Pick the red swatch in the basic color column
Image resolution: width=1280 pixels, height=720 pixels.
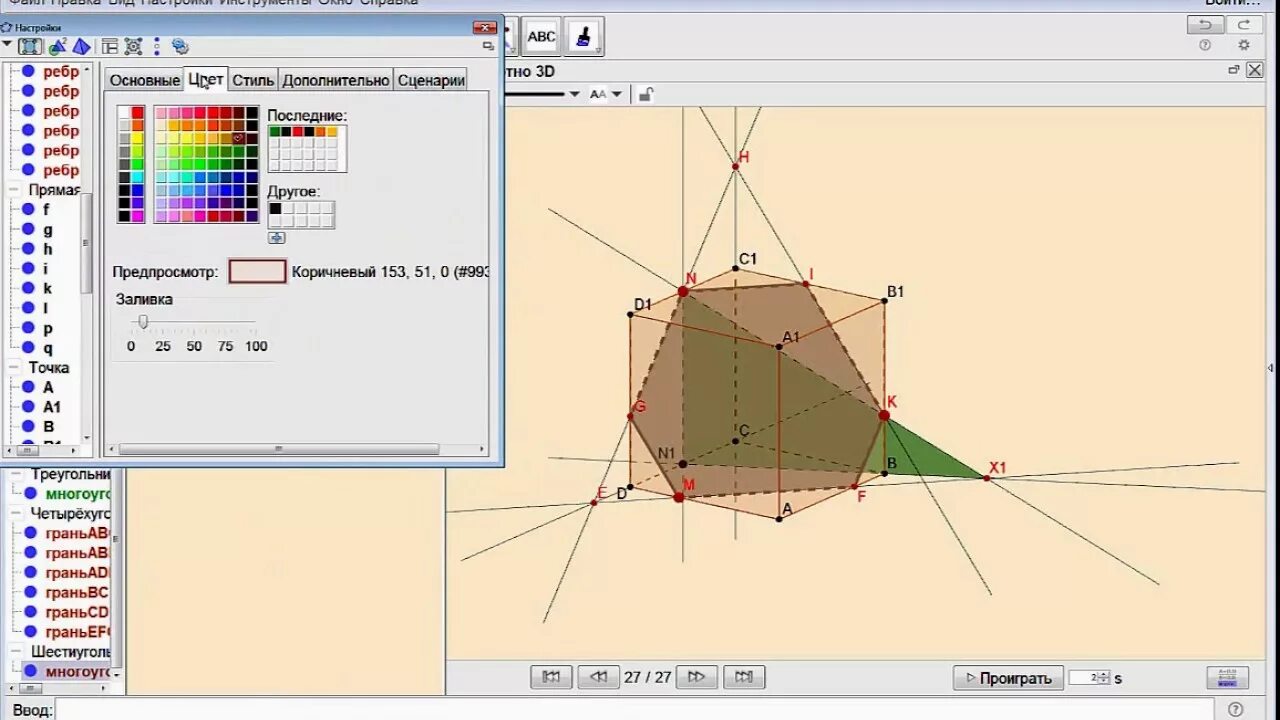(137, 112)
